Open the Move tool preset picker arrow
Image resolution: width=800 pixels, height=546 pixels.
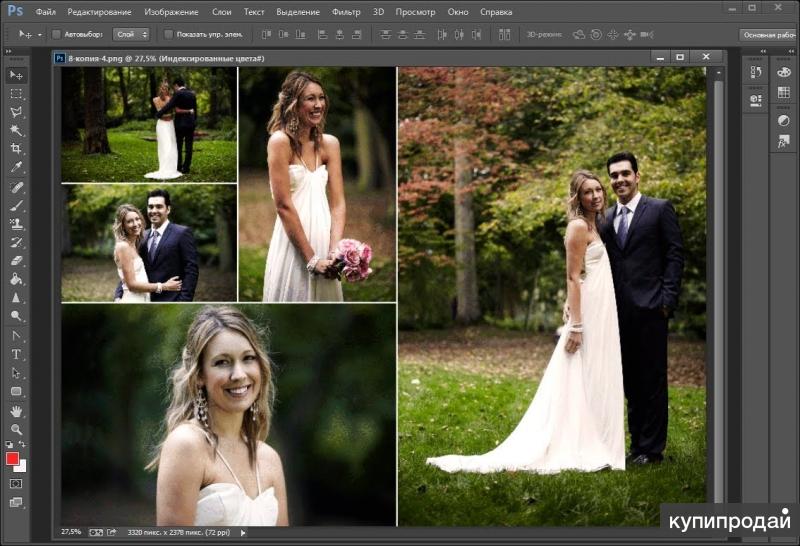pos(40,35)
